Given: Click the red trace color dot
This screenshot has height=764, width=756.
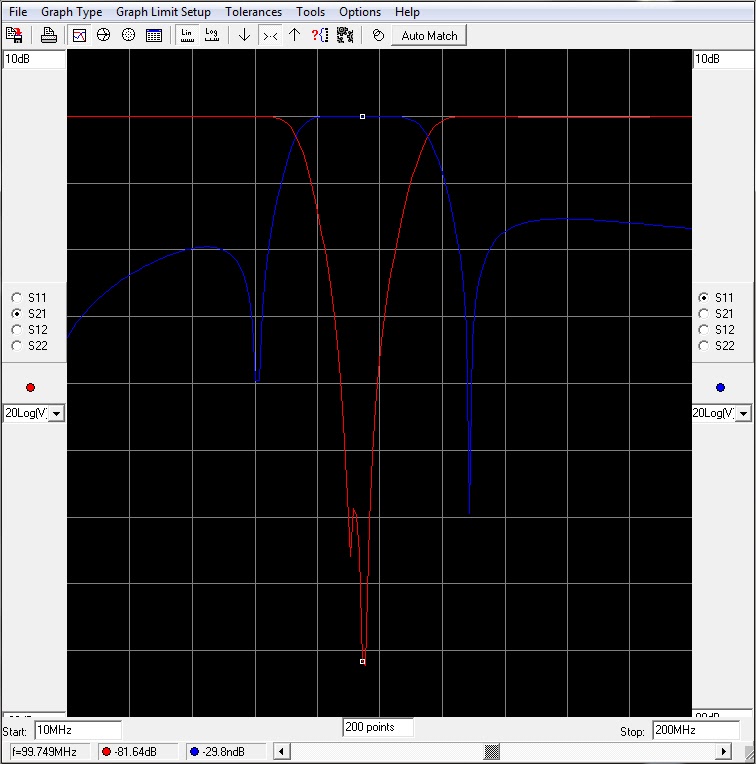Looking at the screenshot, I should 30,387.
